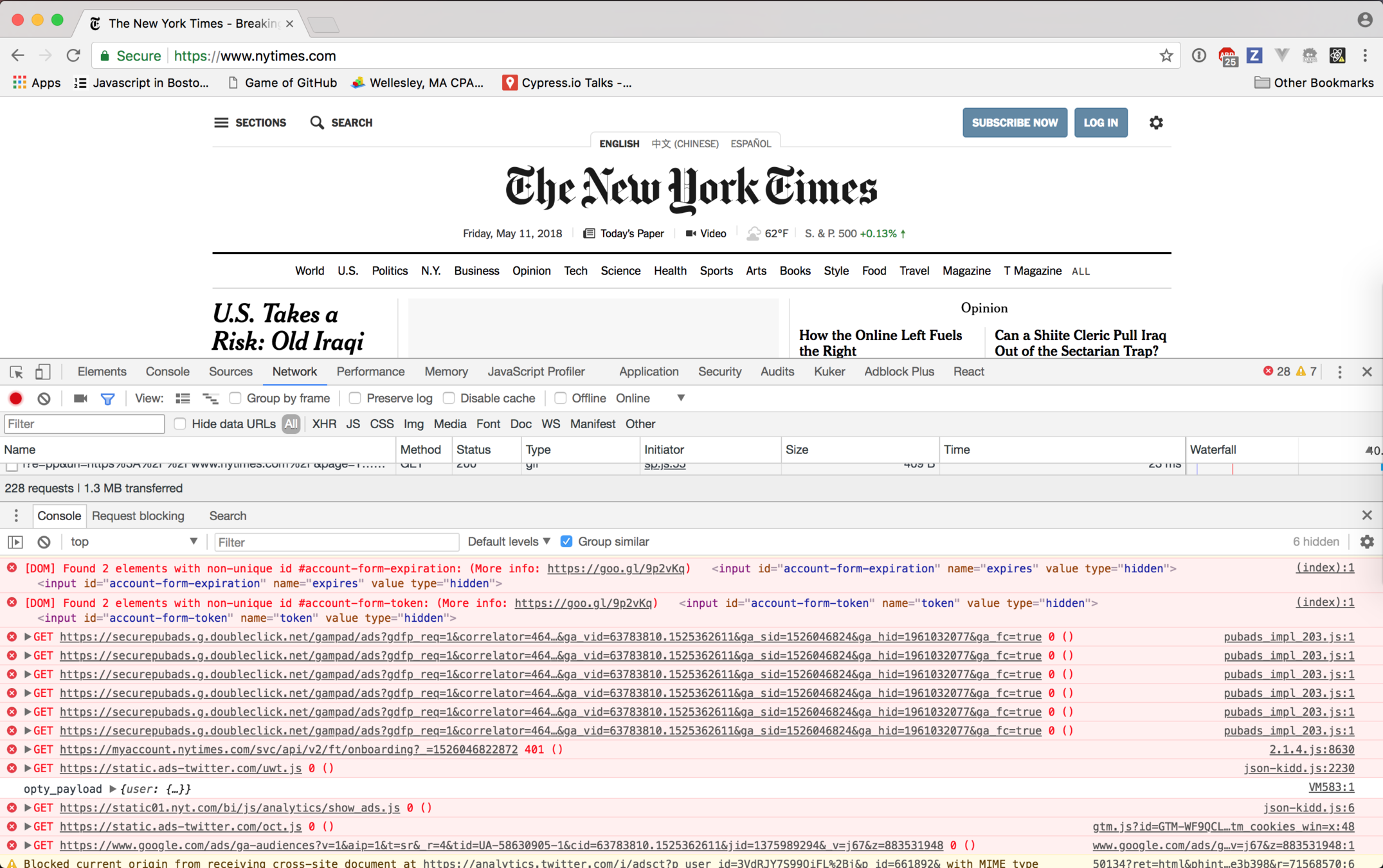Viewport: 1383px width, 868px height.
Task: Check the Disable cache checkbox
Action: (x=449, y=399)
